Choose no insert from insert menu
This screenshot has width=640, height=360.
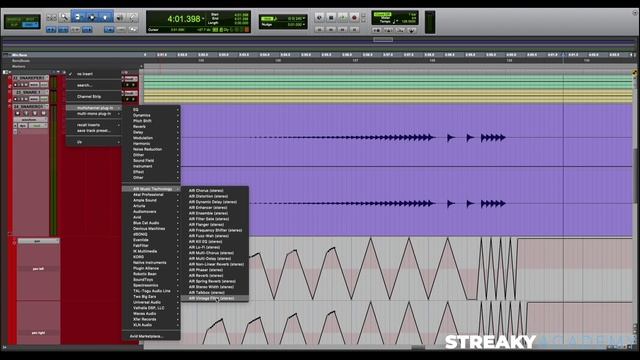(94, 74)
